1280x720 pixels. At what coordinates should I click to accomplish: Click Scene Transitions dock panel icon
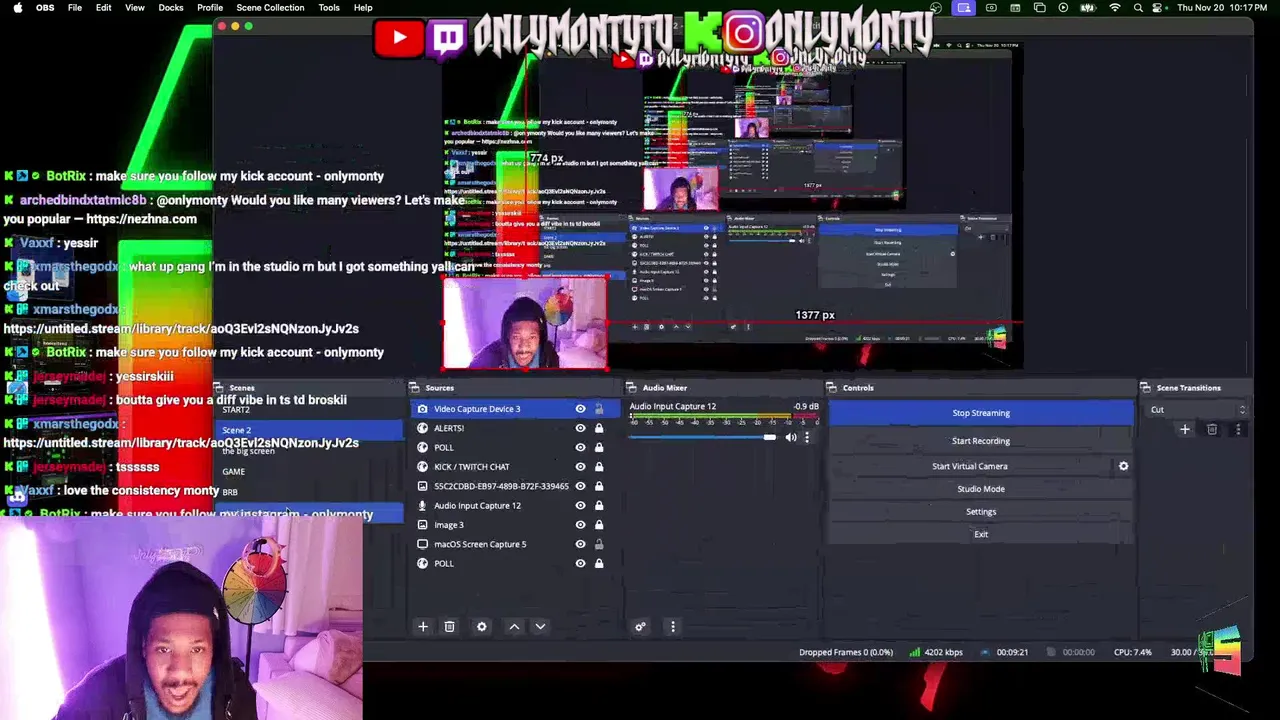tap(1146, 388)
